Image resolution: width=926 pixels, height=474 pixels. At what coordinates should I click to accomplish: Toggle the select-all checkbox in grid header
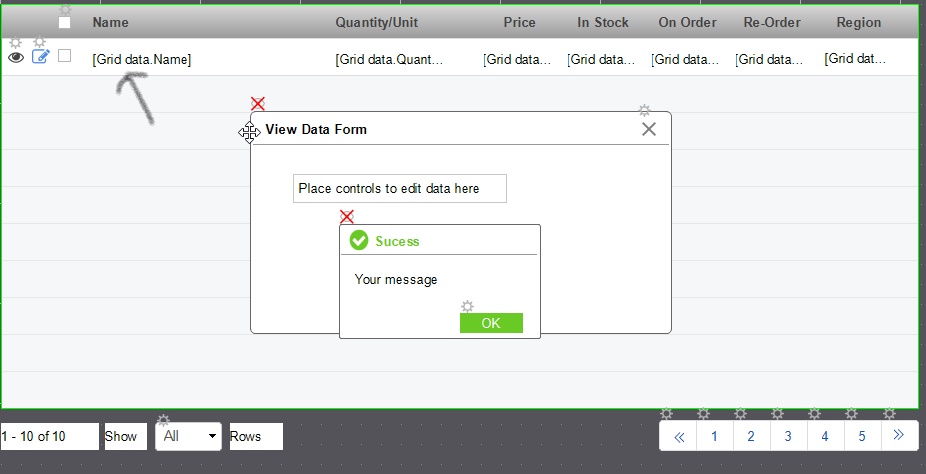click(65, 23)
